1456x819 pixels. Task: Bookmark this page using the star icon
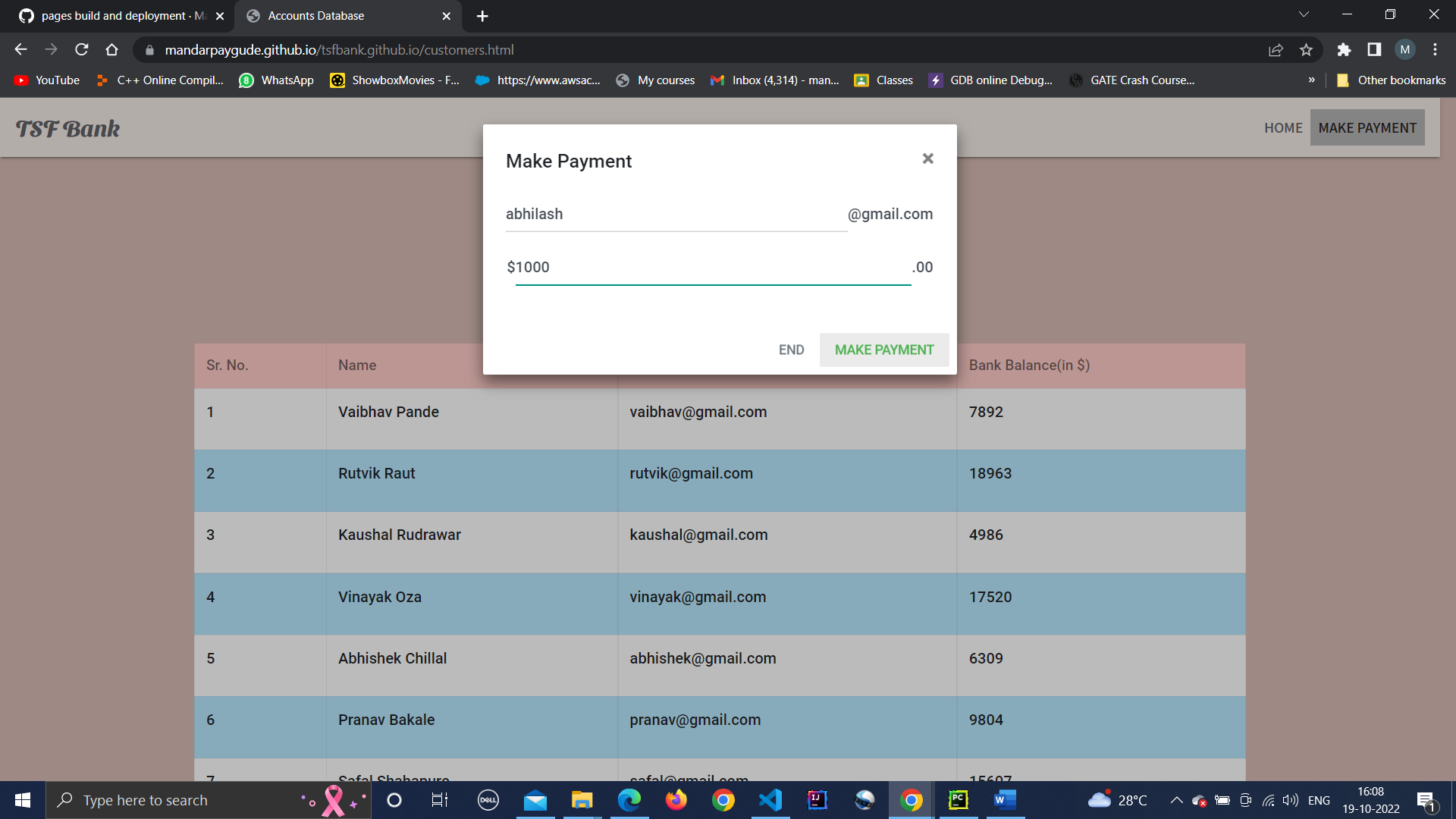[1307, 49]
